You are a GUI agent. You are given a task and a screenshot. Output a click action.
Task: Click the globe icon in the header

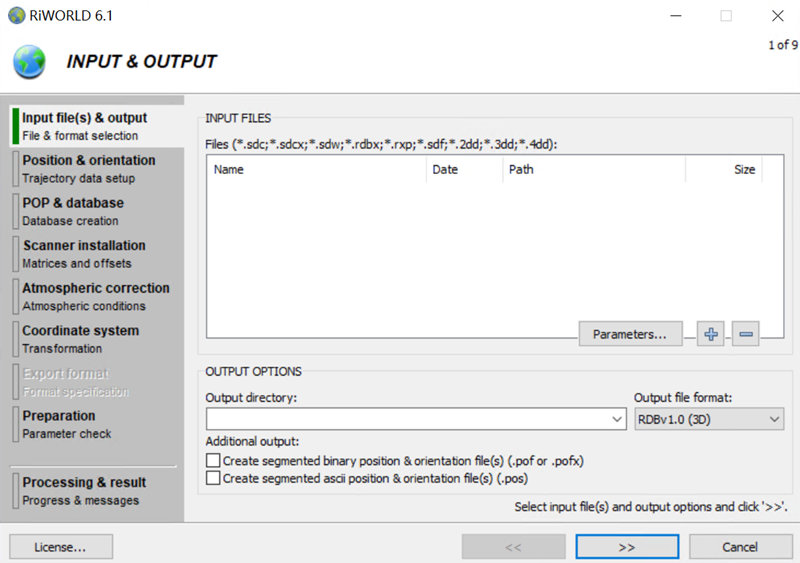point(29,61)
